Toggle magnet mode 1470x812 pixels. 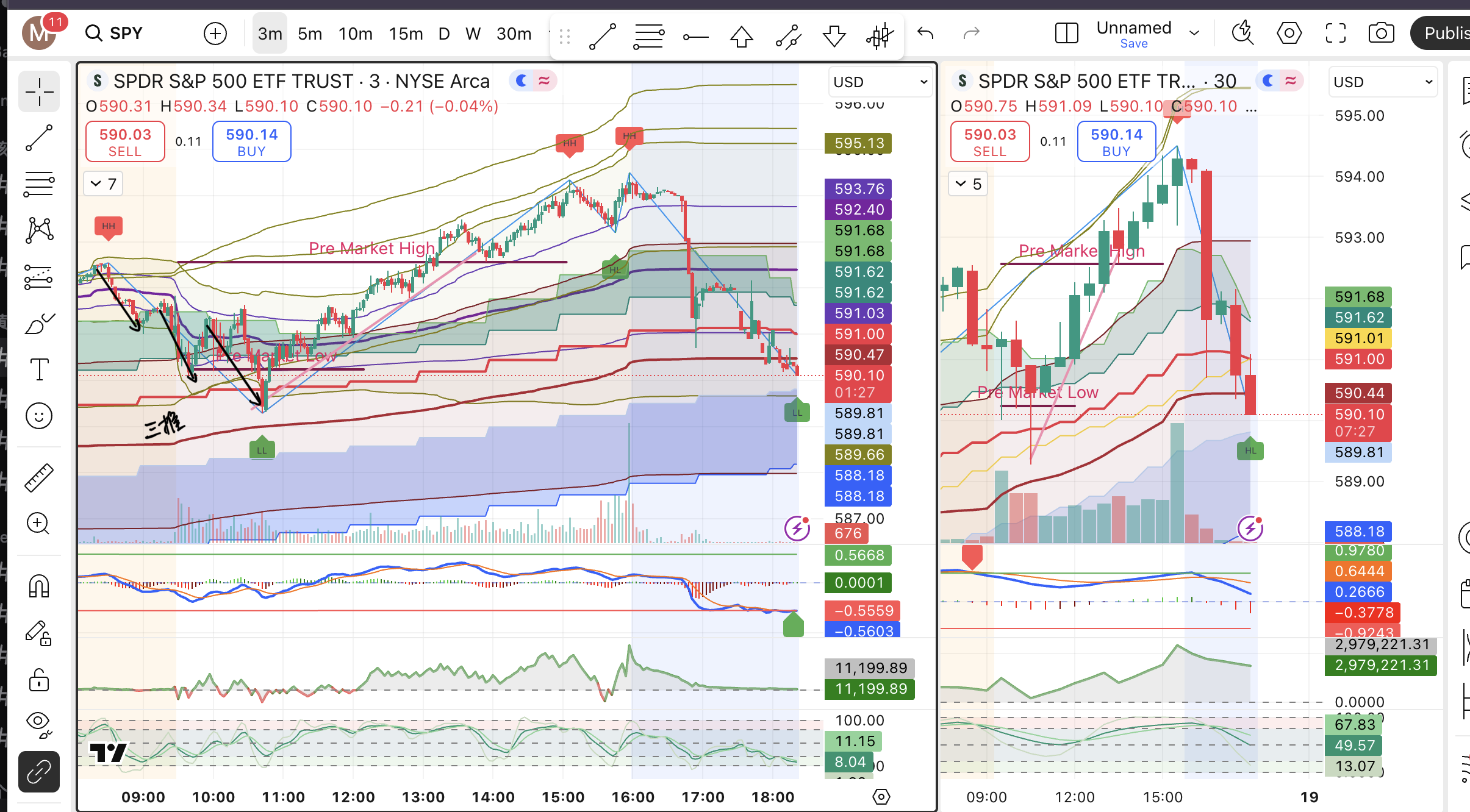39,586
